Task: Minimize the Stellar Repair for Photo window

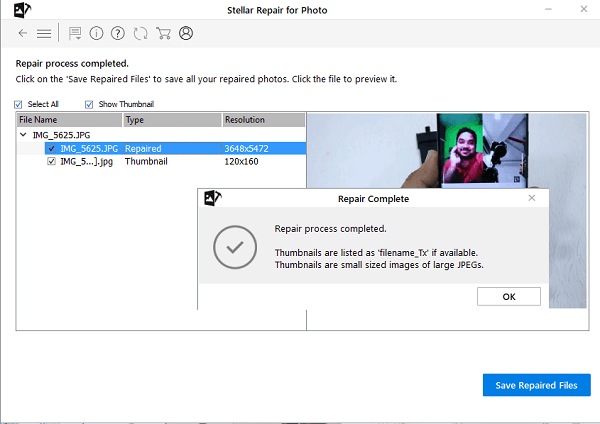Action: tap(548, 9)
